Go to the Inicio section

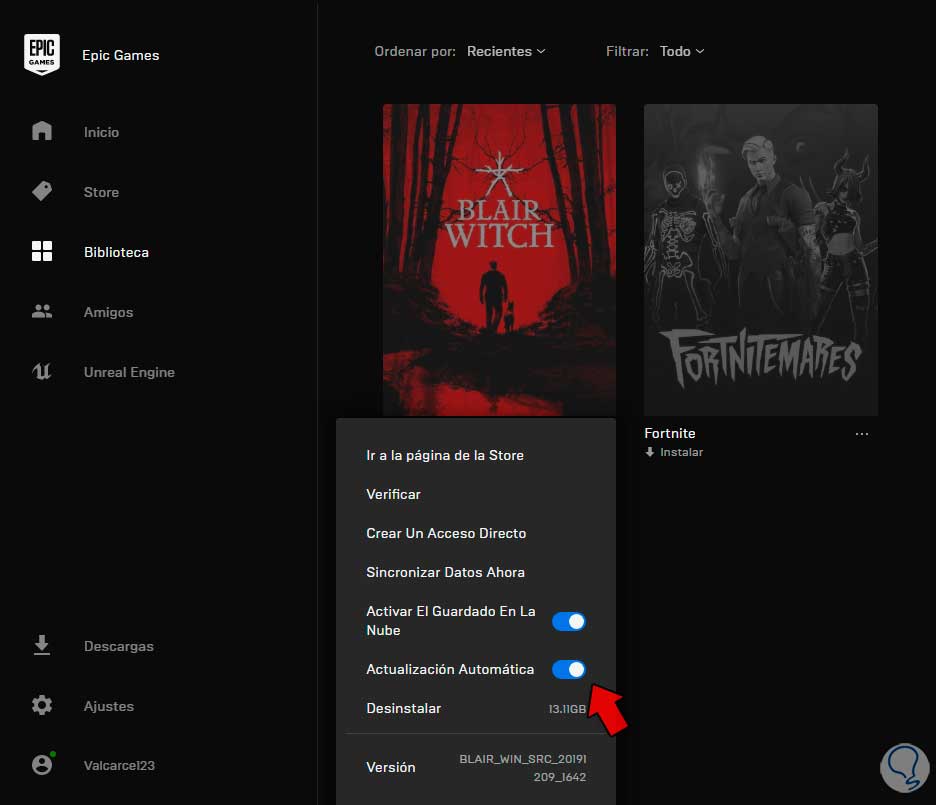pyautogui.click(x=101, y=132)
